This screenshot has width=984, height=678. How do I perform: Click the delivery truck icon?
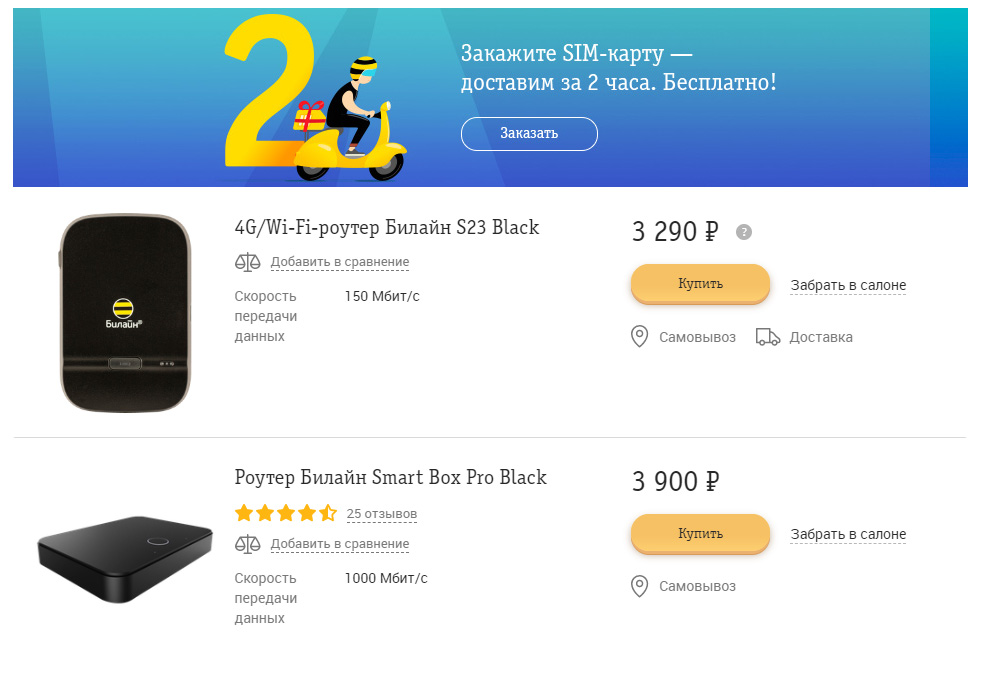tap(768, 337)
